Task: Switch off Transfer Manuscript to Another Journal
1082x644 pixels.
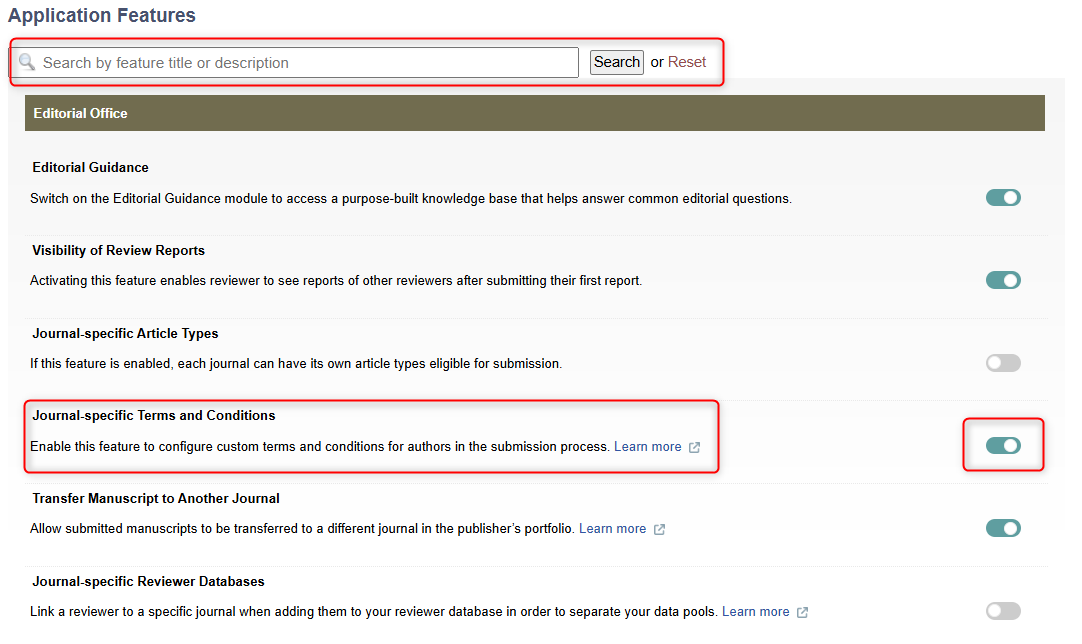Action: click(1003, 528)
